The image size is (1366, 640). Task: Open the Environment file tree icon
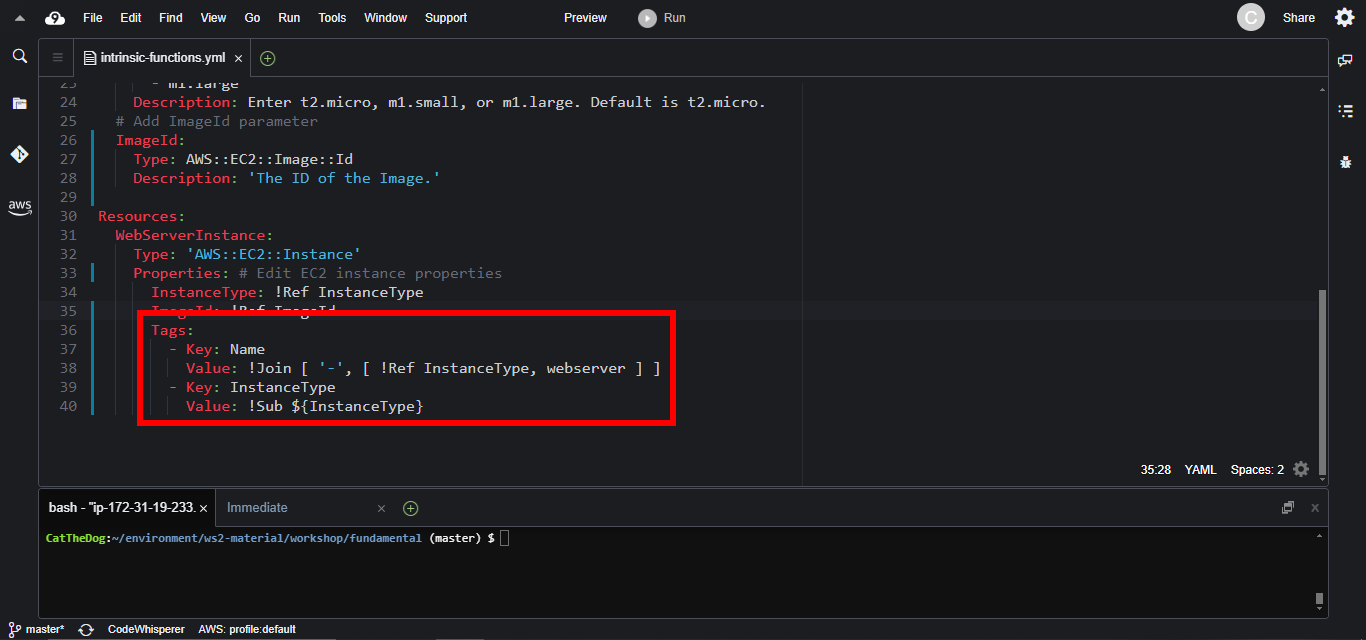click(x=19, y=103)
